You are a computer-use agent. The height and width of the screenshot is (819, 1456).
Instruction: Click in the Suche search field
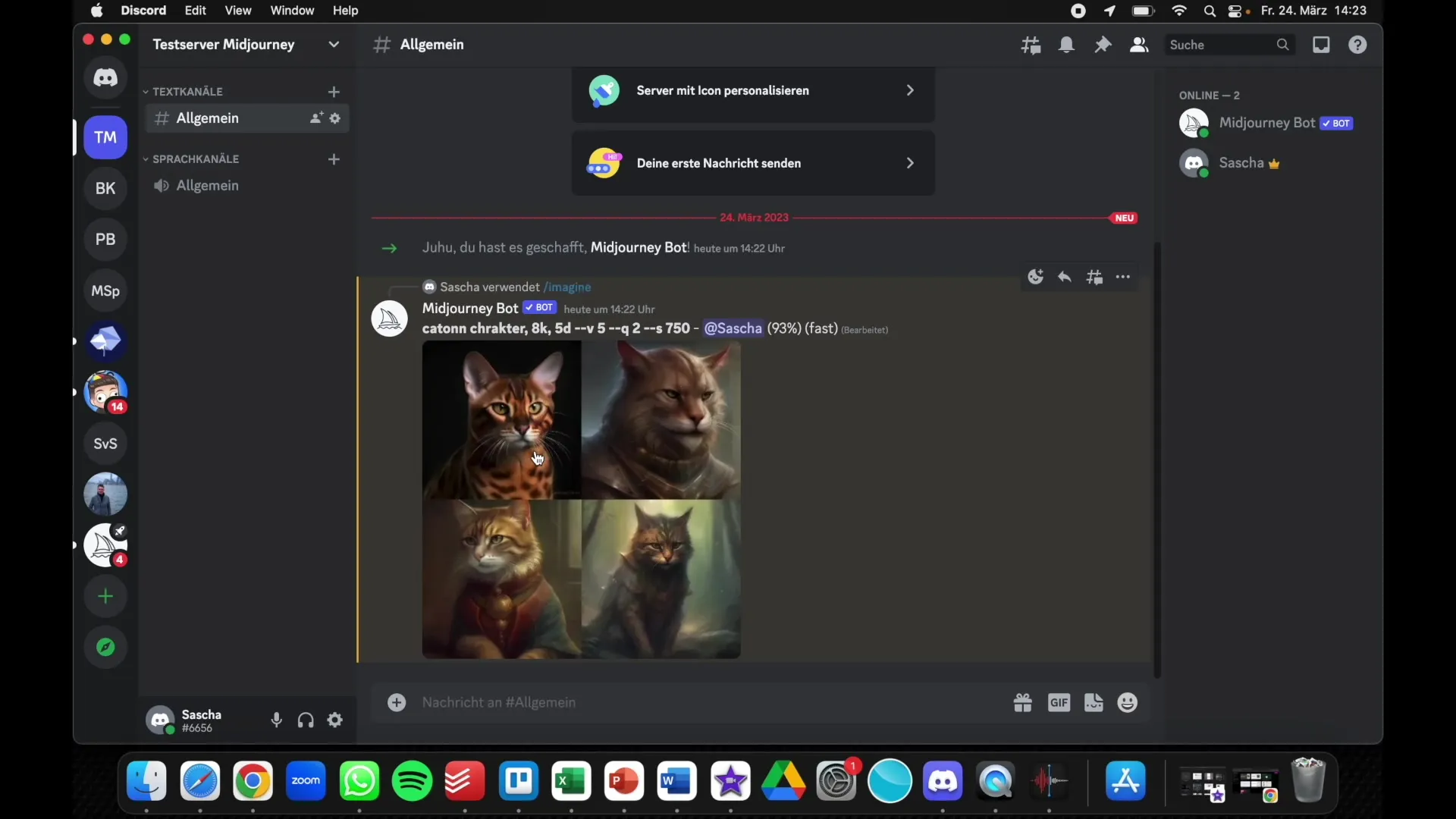(x=1229, y=45)
